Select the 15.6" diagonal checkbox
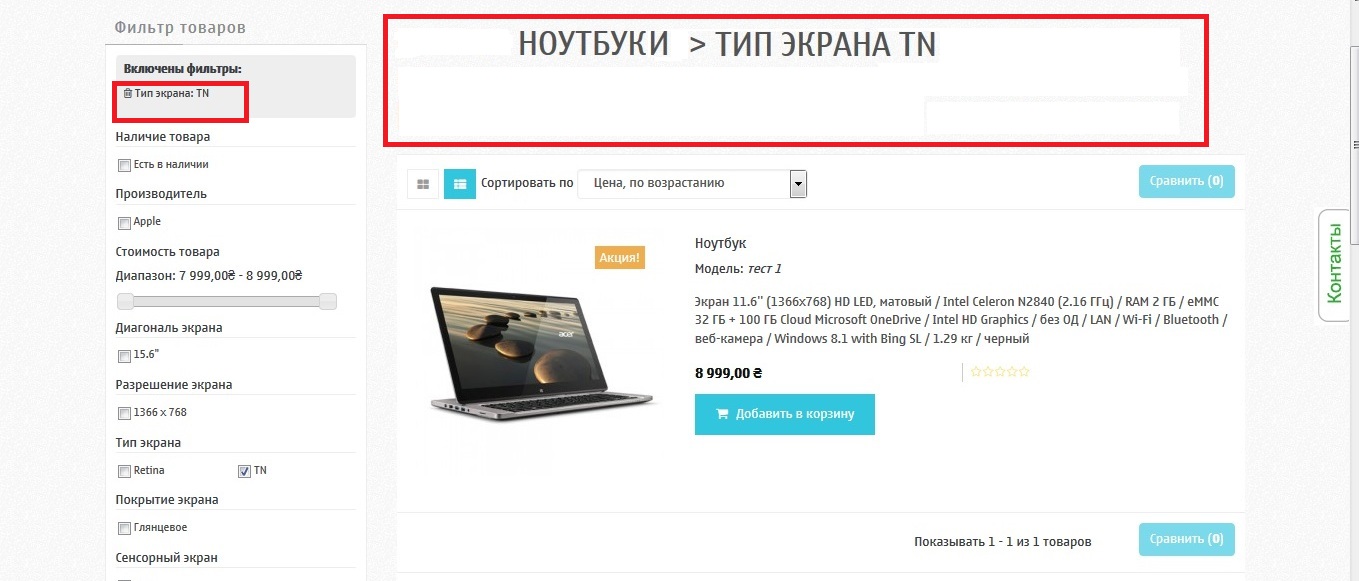 click(x=125, y=356)
